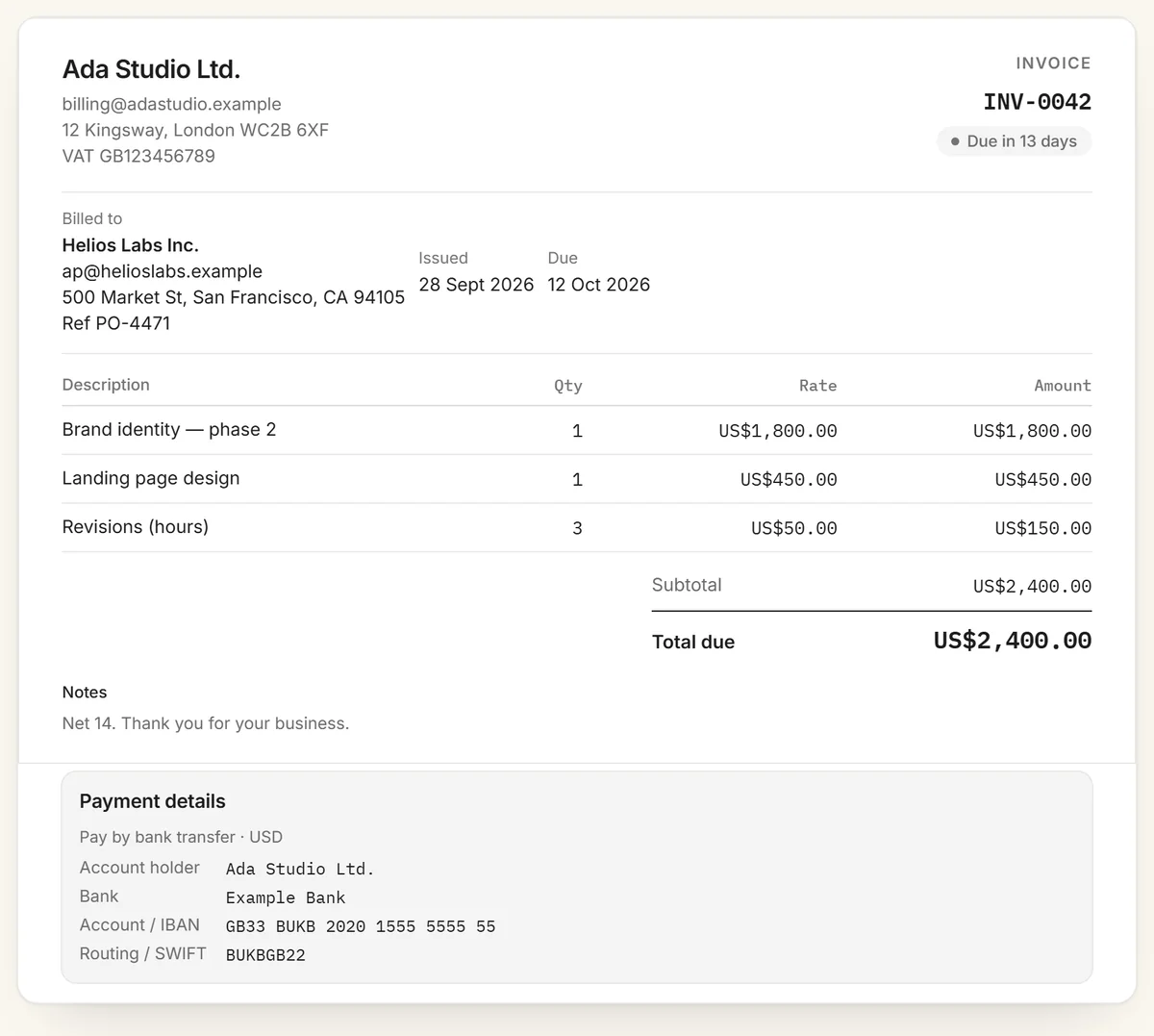The image size is (1154, 1036).
Task: Click the US$1,800.00 rate for Brand identity
Action: 778,431
